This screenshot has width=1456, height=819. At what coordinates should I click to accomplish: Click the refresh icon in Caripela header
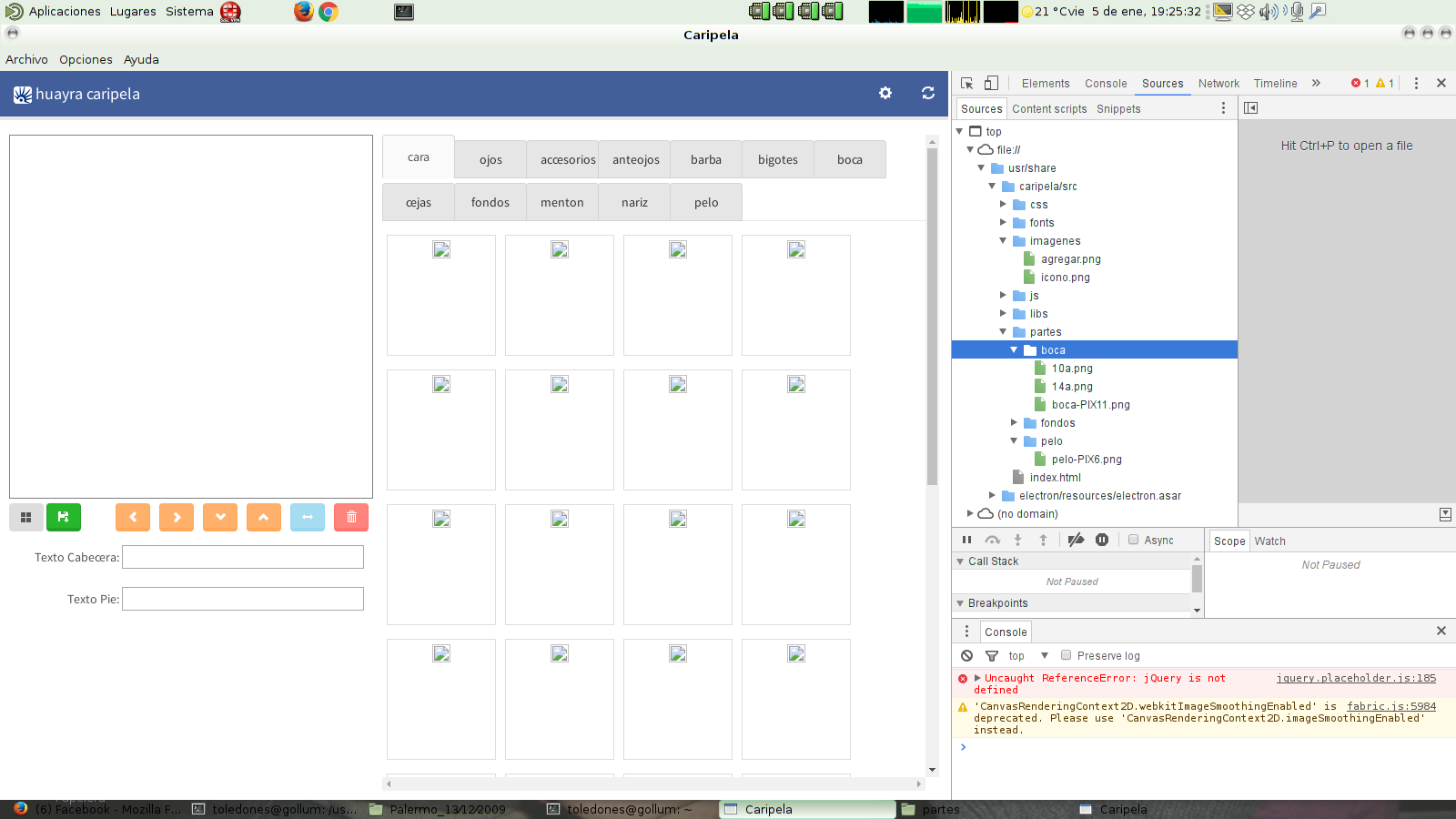pyautogui.click(x=928, y=93)
